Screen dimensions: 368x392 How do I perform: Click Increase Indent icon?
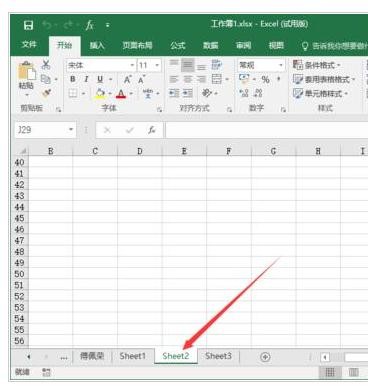pos(188,93)
